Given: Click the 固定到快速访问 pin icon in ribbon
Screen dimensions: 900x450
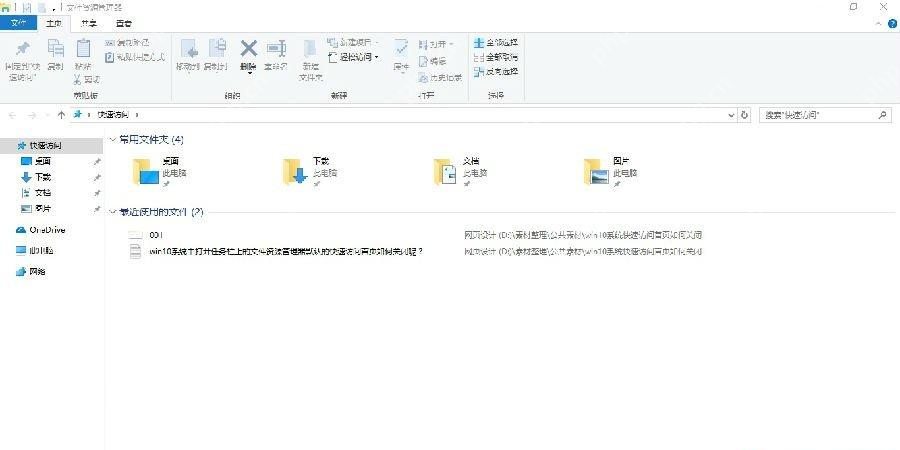Looking at the screenshot, I should coord(22,48).
